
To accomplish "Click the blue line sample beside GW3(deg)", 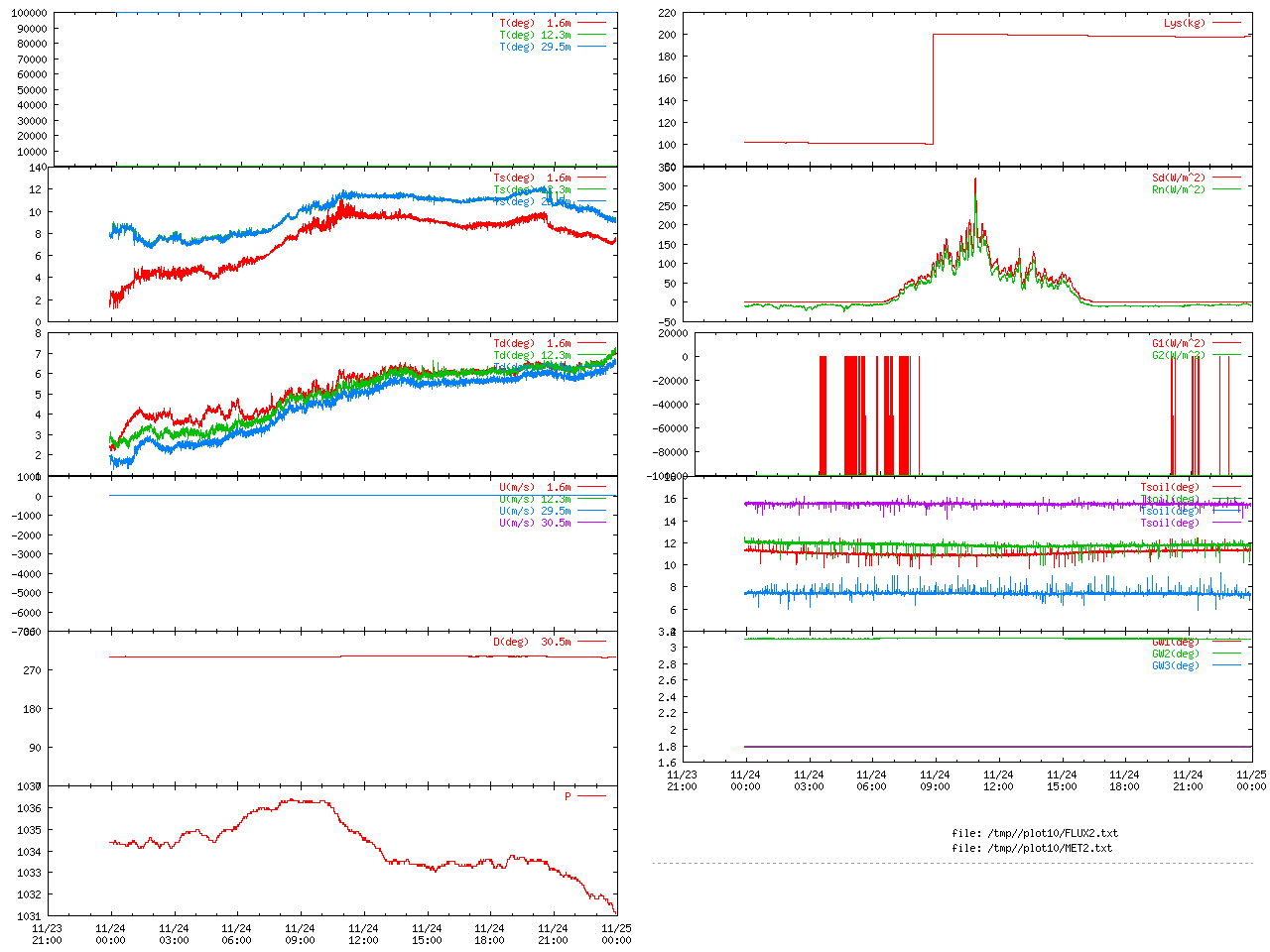I will tap(1226, 665).
